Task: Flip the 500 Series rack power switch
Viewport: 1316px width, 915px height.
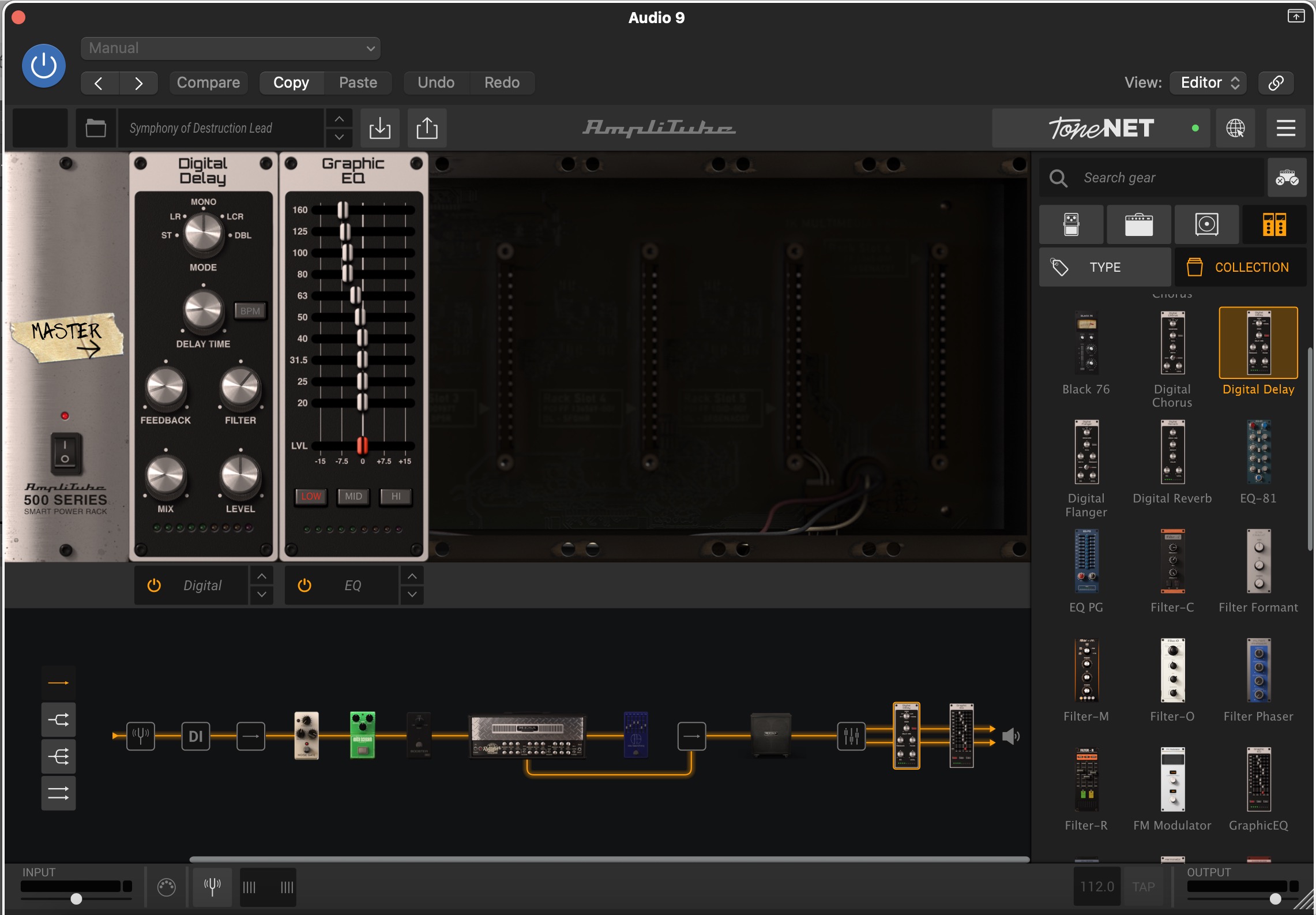Action: 65,453
